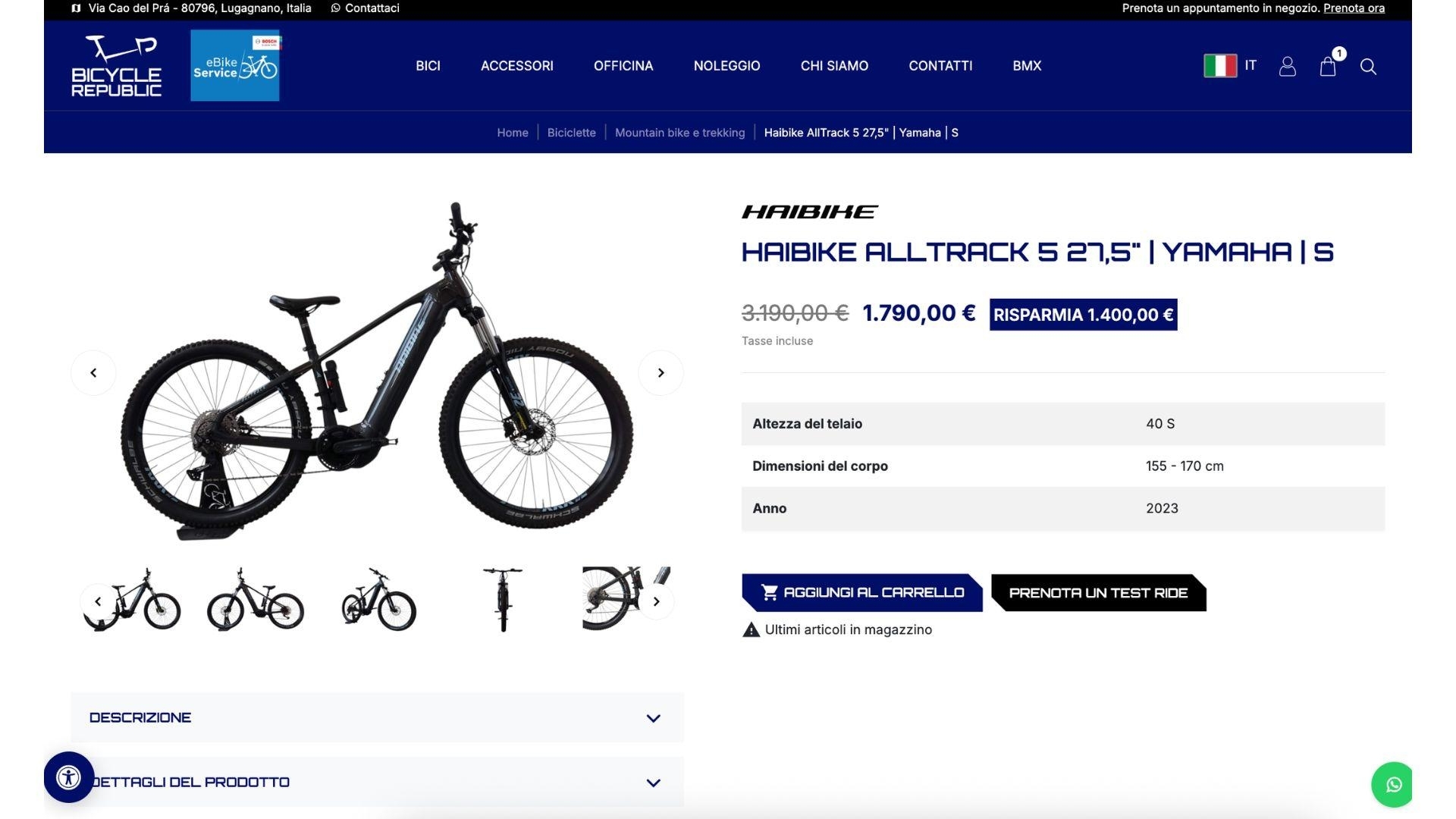Open the shopping cart icon
This screenshot has width=1456, height=819.
(x=1328, y=66)
